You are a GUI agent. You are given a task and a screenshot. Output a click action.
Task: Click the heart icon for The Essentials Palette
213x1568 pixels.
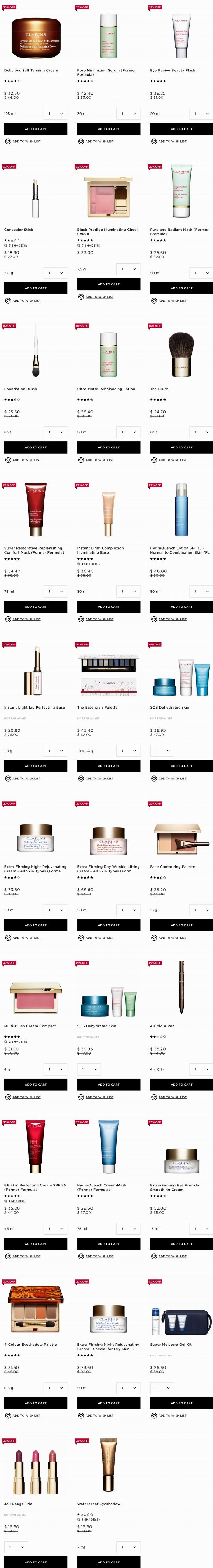pyautogui.click(x=81, y=779)
